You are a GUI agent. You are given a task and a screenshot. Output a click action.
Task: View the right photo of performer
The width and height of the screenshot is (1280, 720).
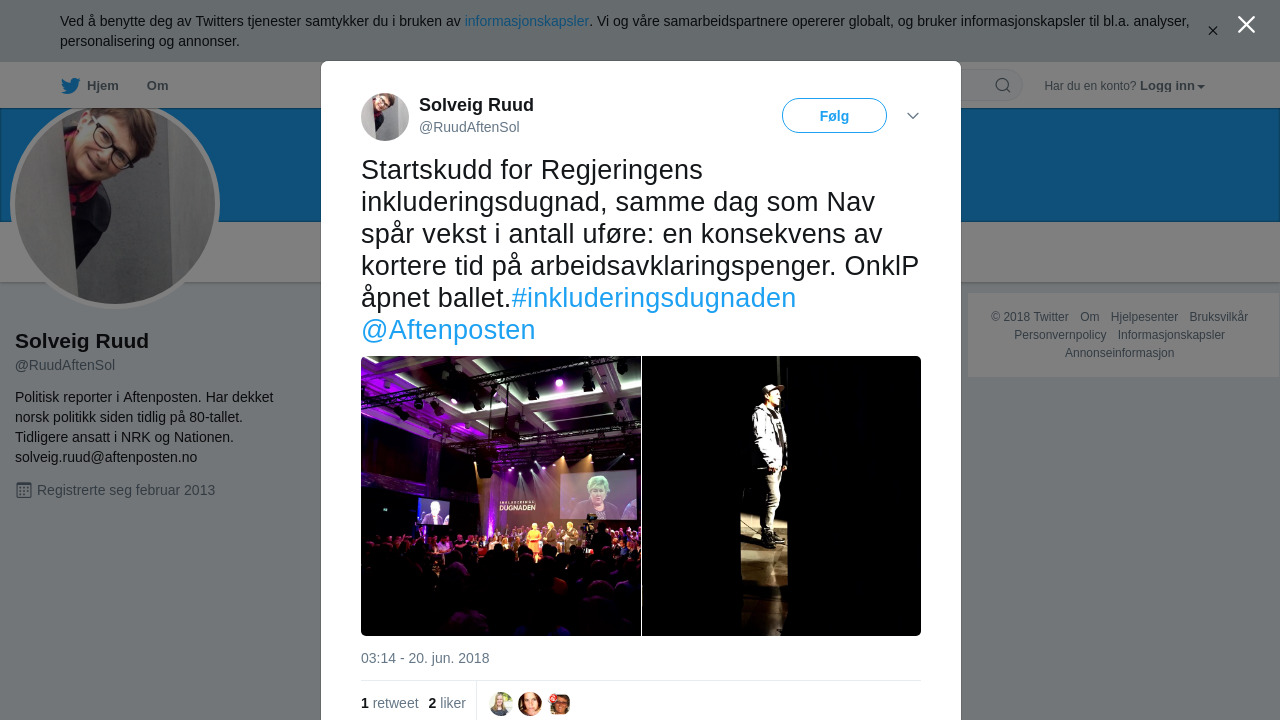[781, 496]
